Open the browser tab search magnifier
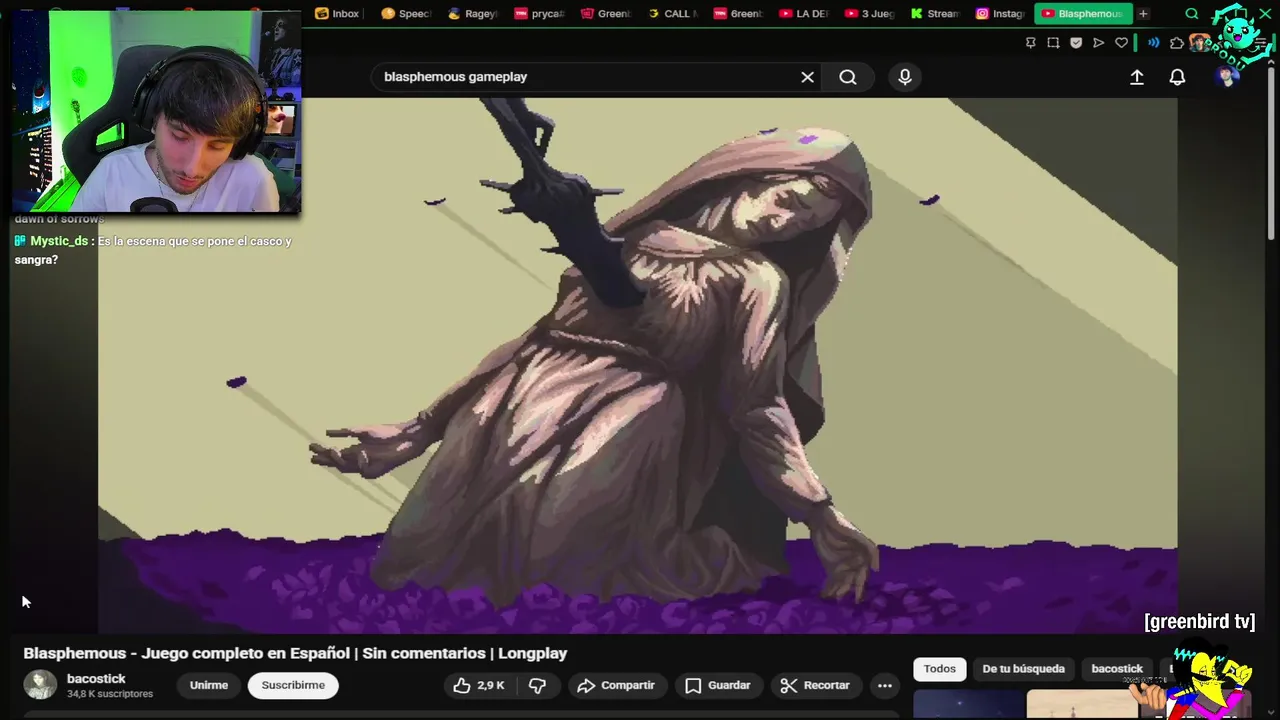Screen dimensions: 1280x720 point(1192,14)
